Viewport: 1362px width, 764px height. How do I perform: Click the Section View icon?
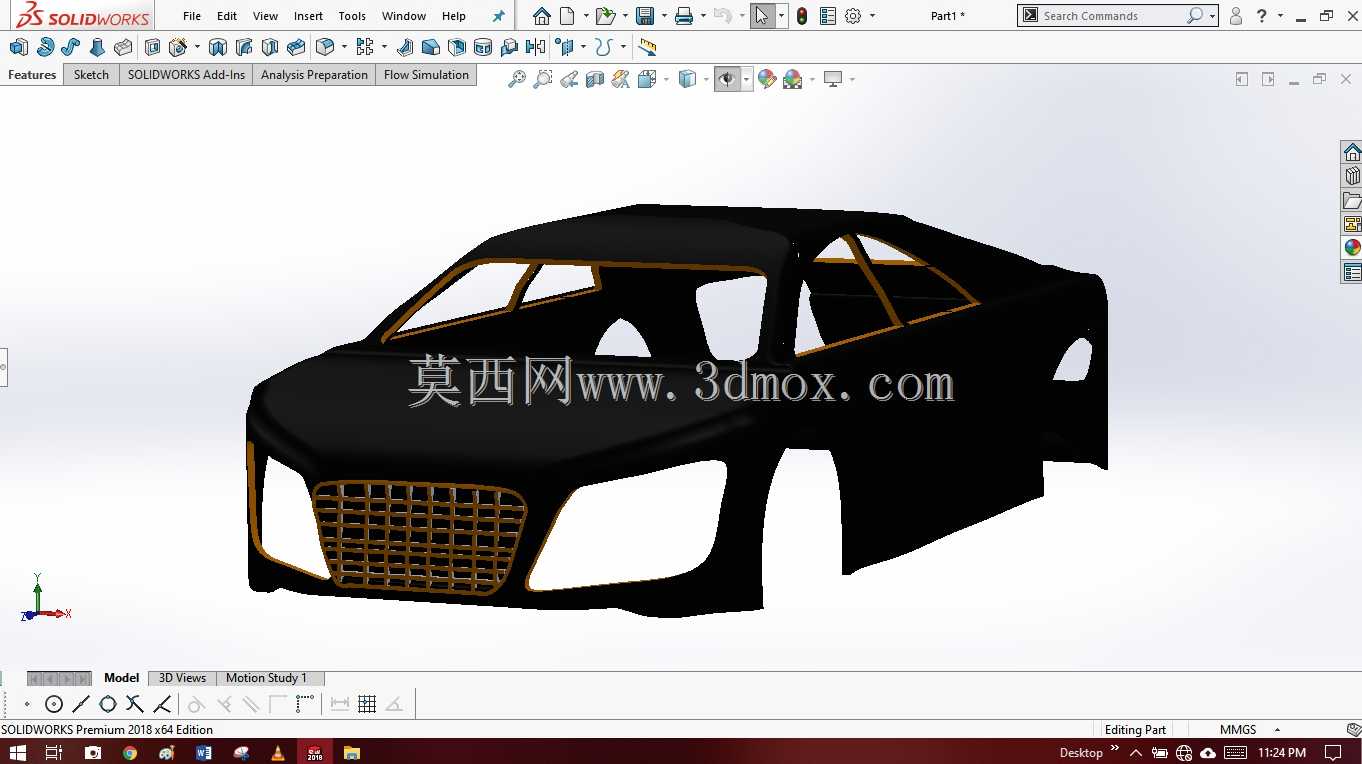(595, 79)
